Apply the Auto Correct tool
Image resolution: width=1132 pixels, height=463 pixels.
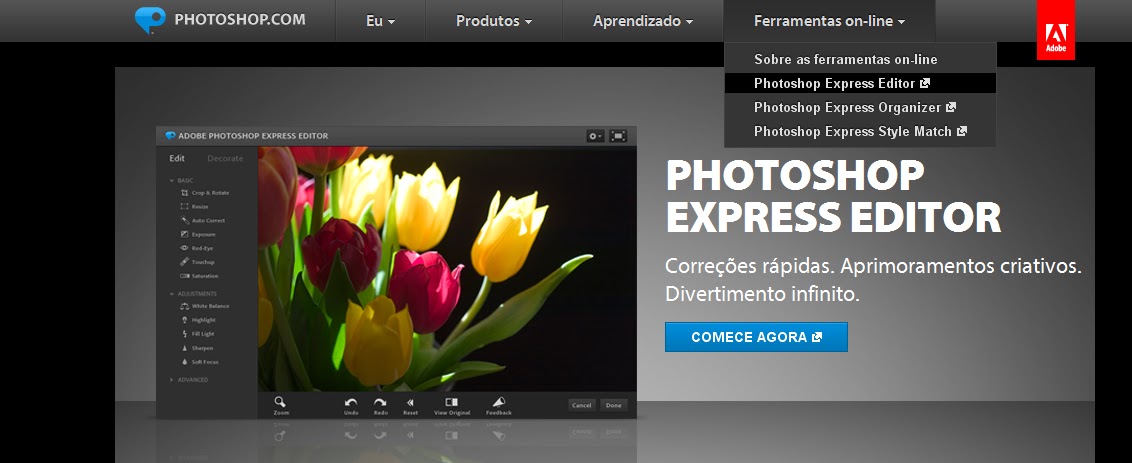(203, 220)
